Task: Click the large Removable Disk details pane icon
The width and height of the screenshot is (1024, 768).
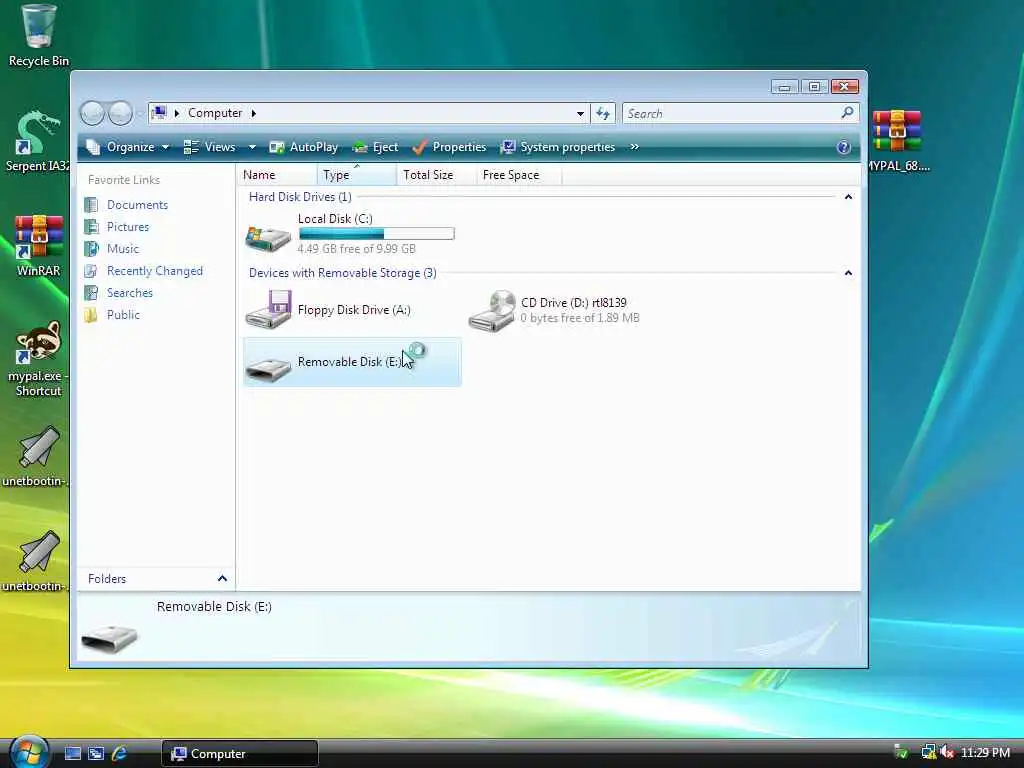Action: tap(109, 638)
